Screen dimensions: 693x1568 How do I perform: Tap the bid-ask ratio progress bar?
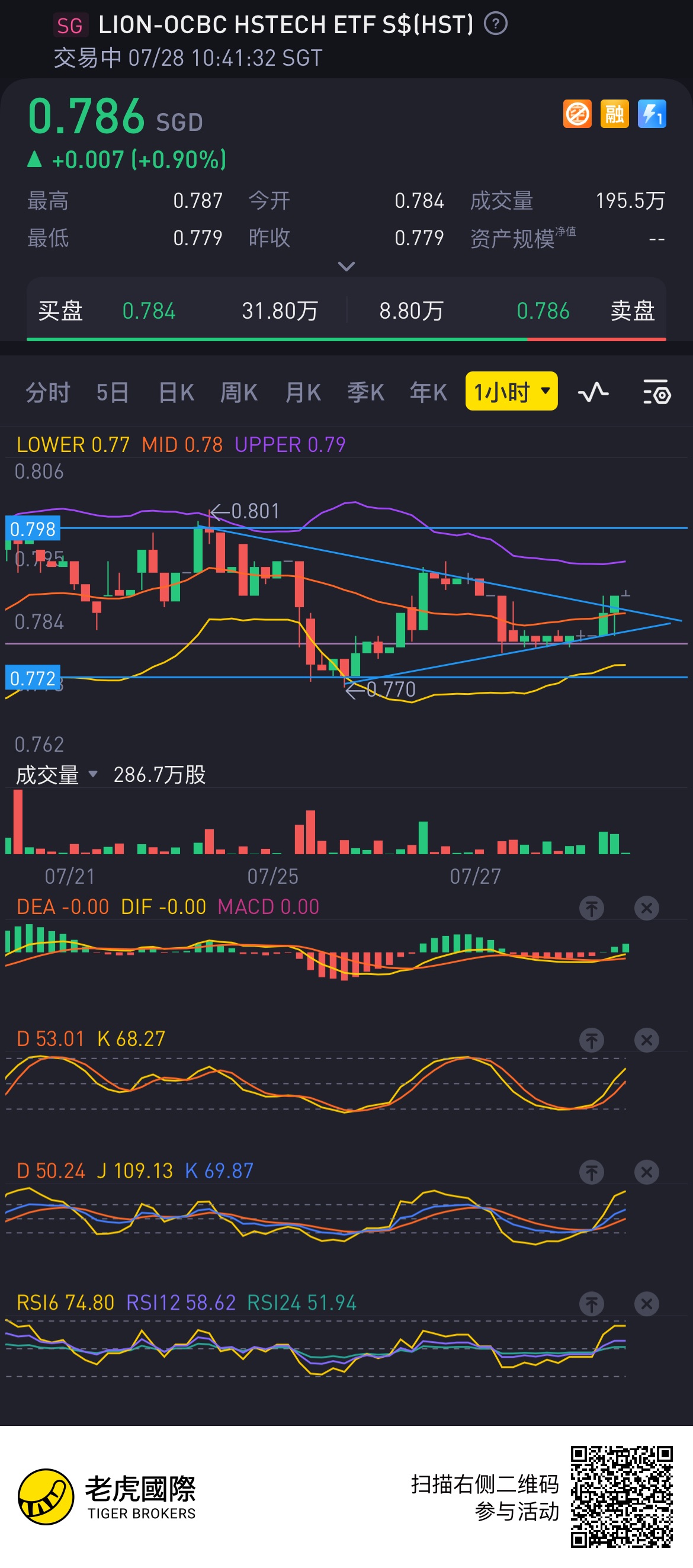346,339
